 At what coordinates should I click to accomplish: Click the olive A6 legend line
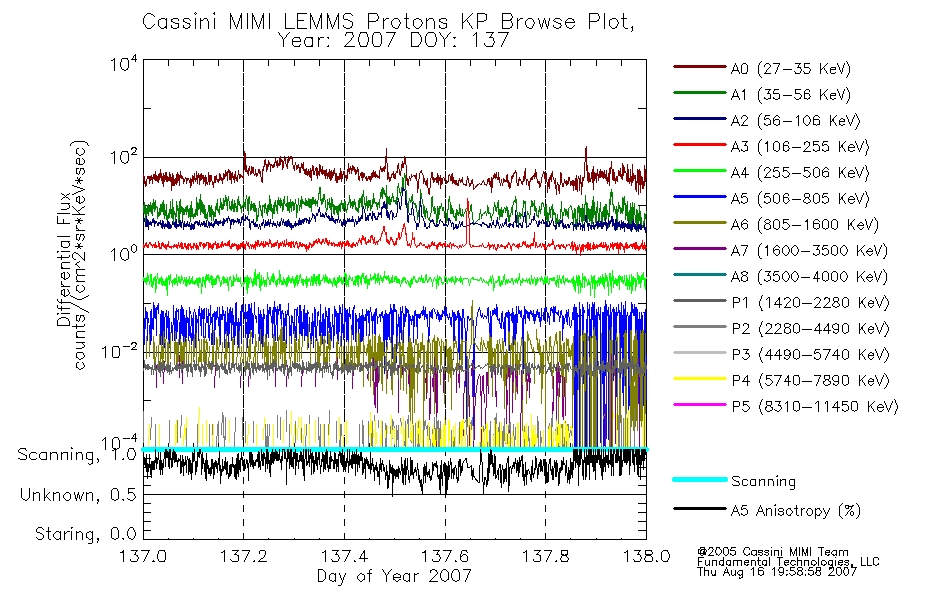coord(699,223)
